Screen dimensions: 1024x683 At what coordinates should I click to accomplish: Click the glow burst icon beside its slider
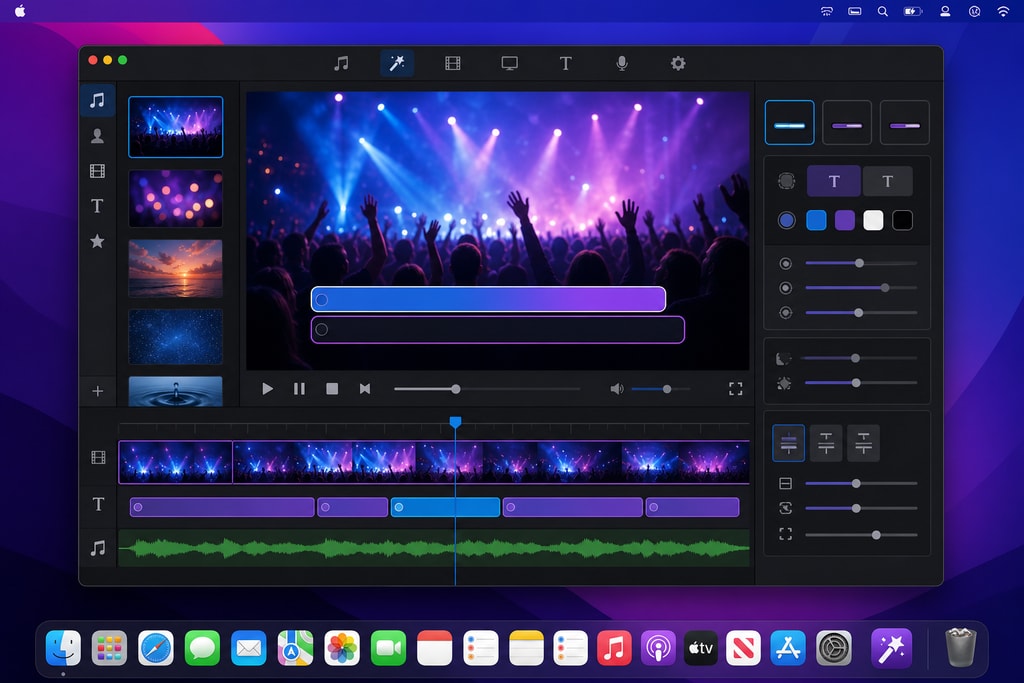click(784, 383)
